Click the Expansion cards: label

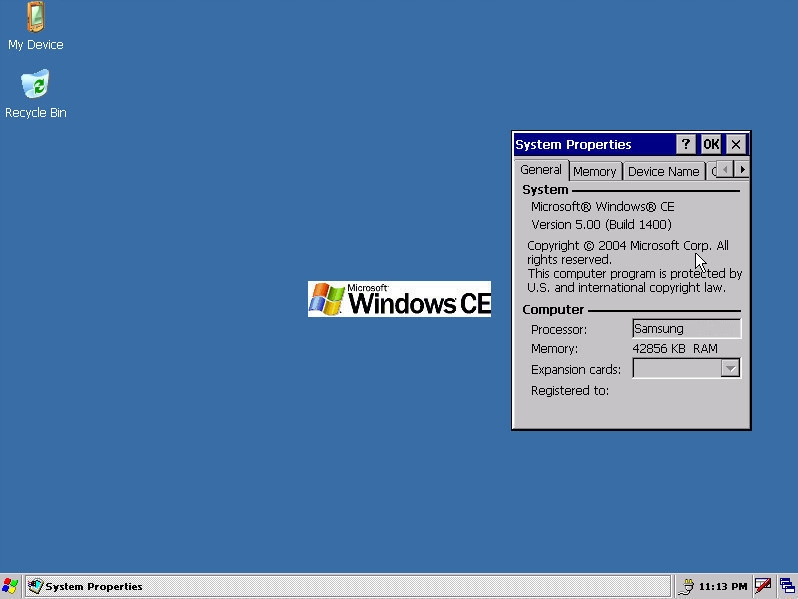(576, 369)
